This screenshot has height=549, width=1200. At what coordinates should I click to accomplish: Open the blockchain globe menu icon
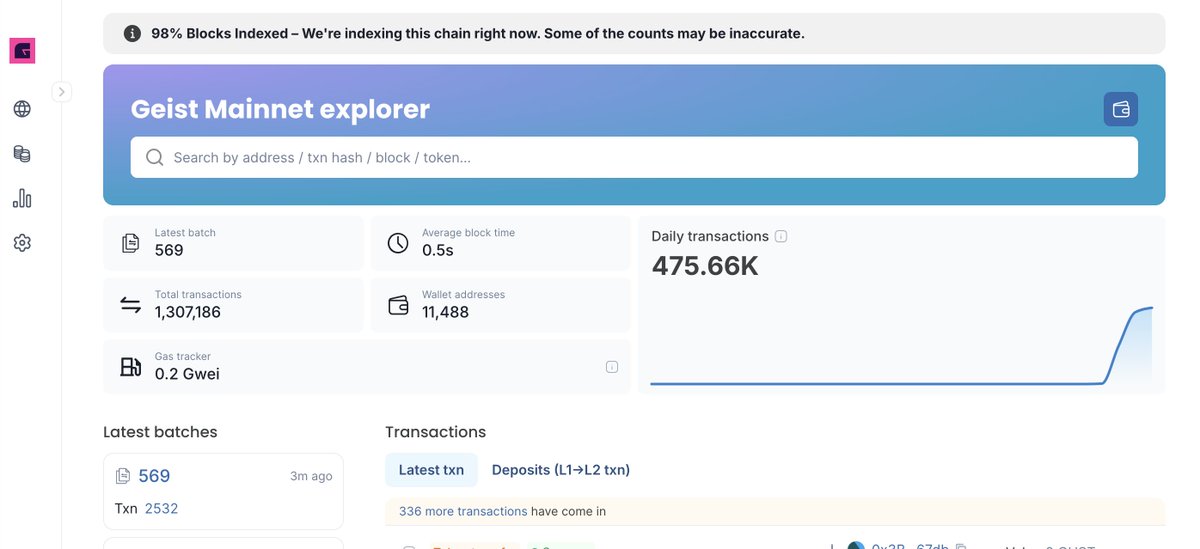tap(22, 109)
